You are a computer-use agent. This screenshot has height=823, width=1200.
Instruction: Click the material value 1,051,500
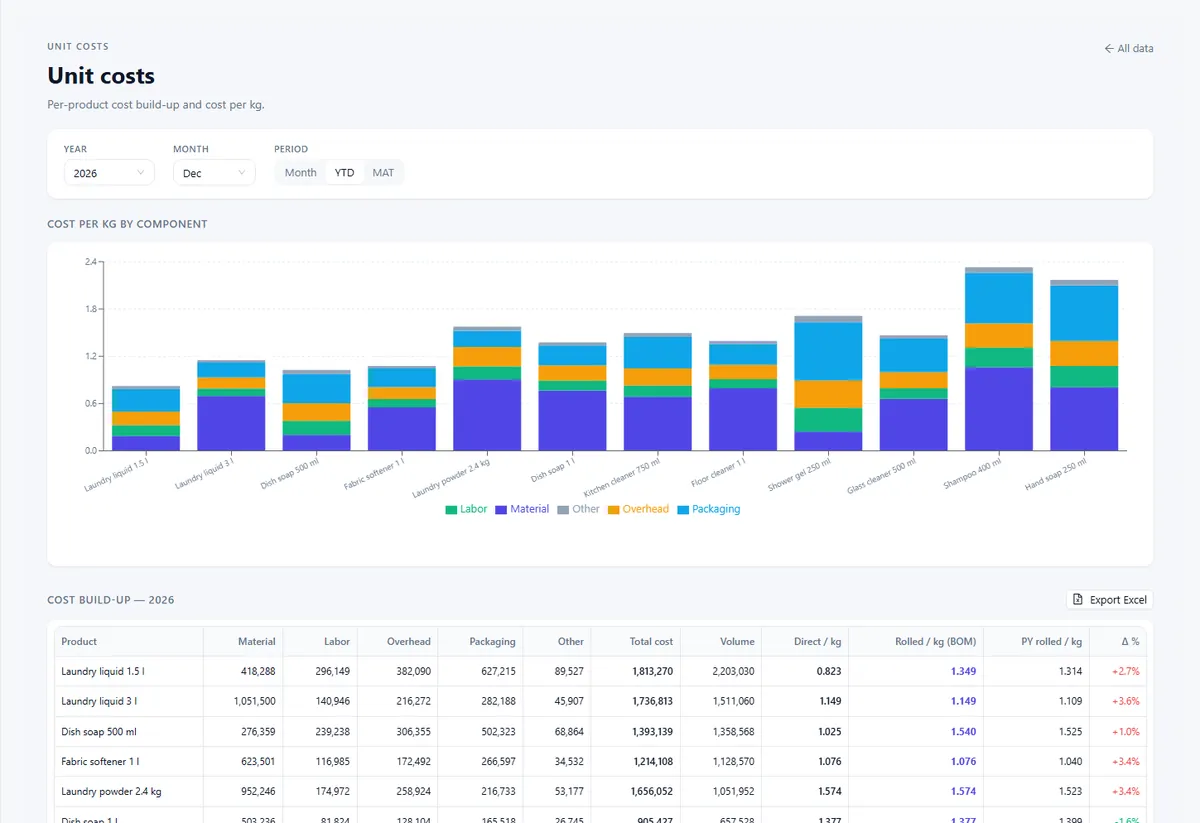[255, 701]
